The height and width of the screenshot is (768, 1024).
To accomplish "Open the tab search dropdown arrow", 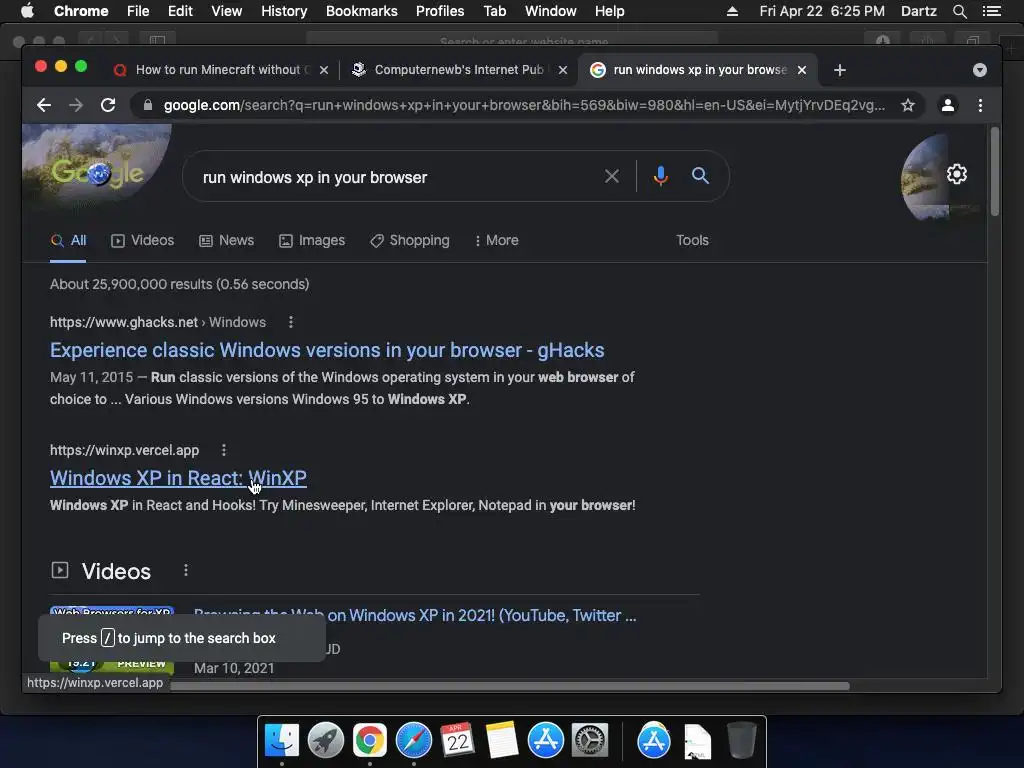I will [980, 70].
